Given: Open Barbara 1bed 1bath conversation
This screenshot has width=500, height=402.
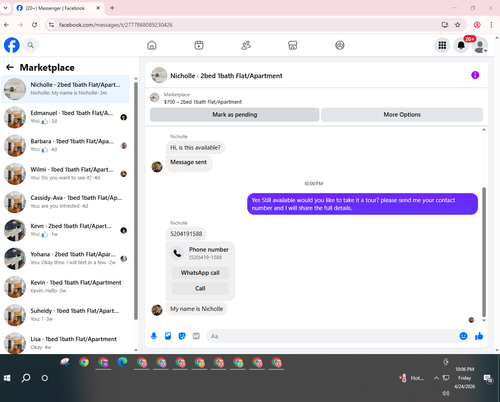Looking at the screenshot, I should pyautogui.click(x=66, y=145).
